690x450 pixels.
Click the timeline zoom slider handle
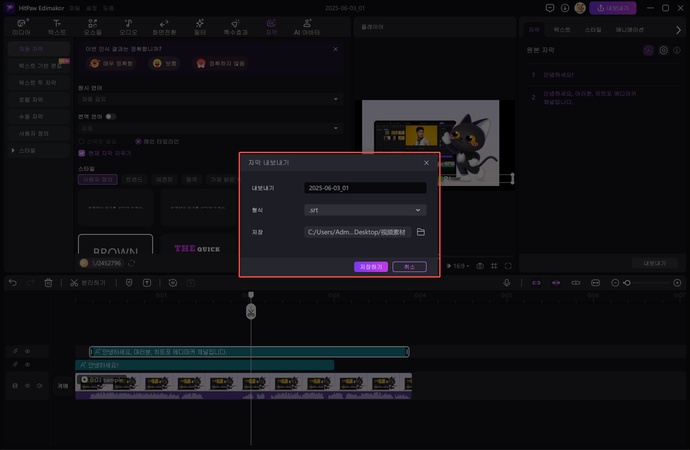(627, 283)
